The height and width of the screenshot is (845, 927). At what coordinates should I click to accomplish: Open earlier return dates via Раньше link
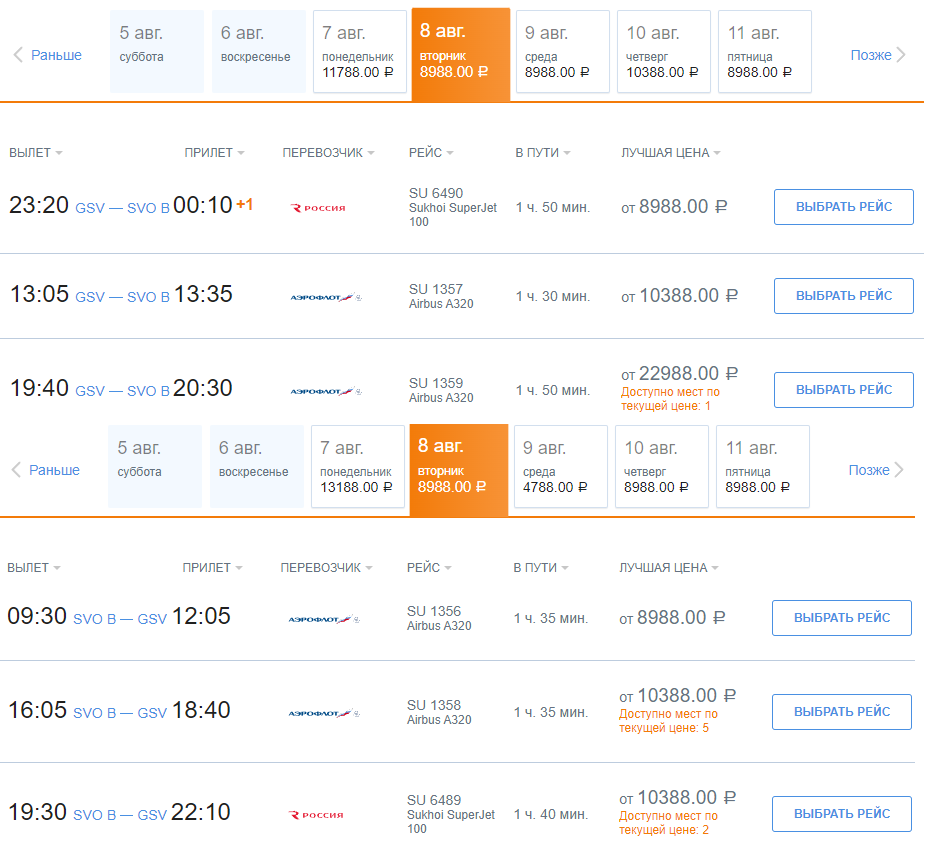coord(54,470)
